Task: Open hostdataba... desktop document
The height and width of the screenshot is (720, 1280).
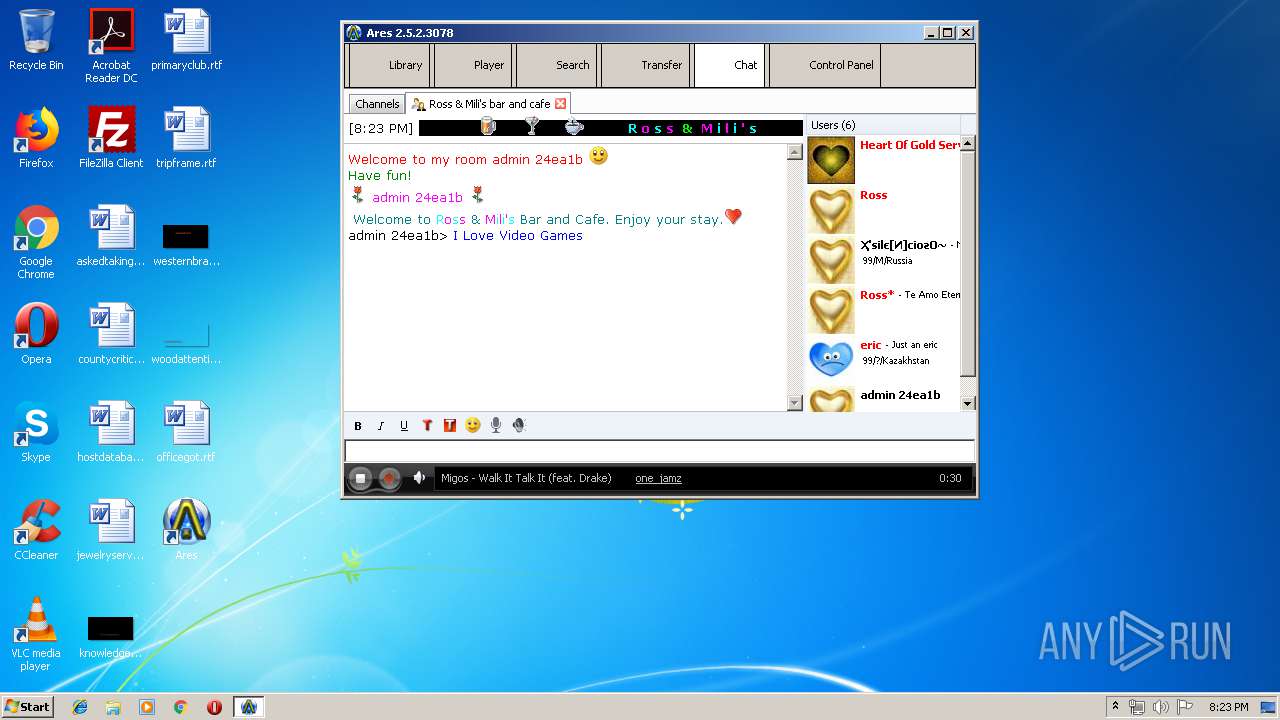Action: point(111,432)
